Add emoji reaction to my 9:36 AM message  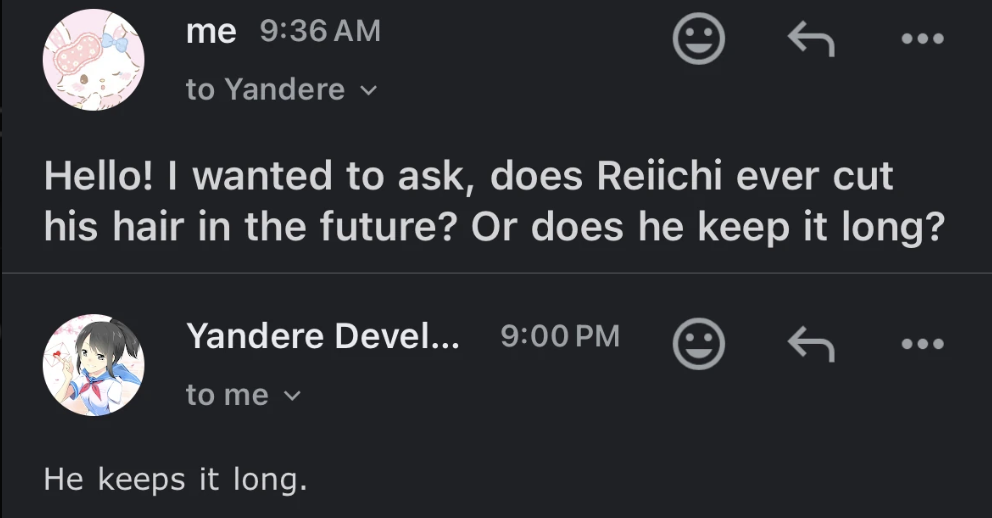(x=698, y=40)
